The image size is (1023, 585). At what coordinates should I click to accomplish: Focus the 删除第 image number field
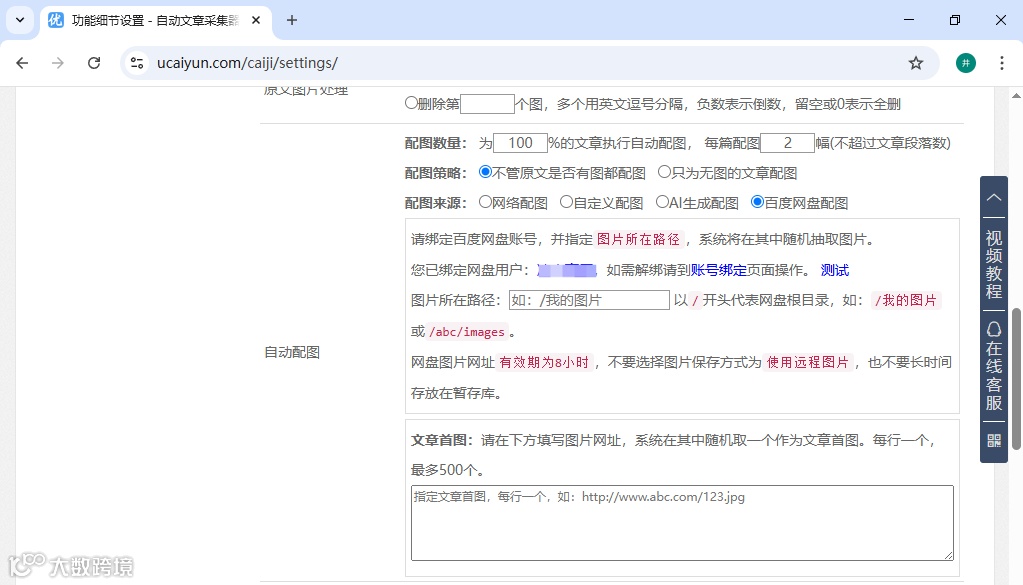coord(487,104)
